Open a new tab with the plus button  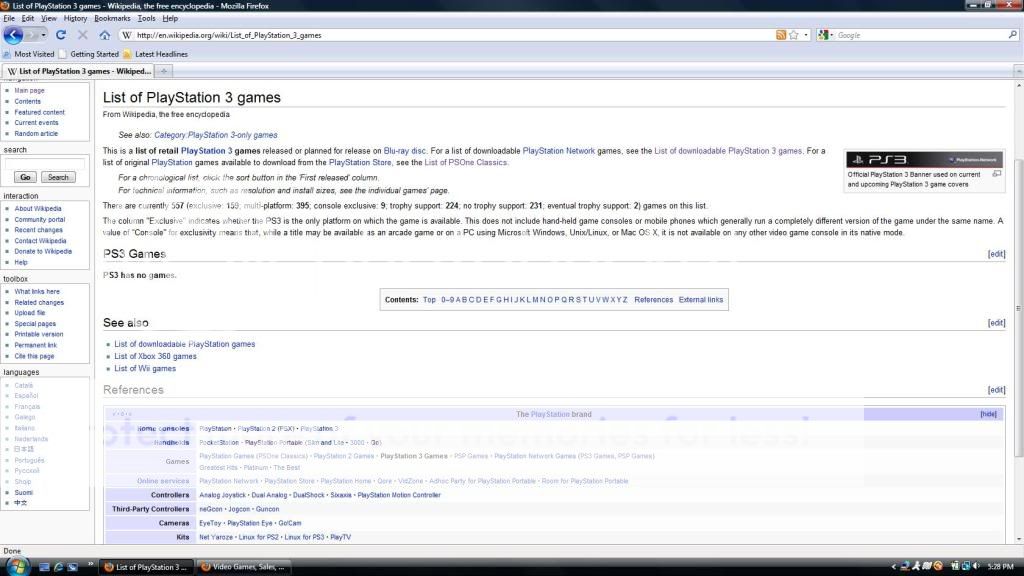pos(165,71)
